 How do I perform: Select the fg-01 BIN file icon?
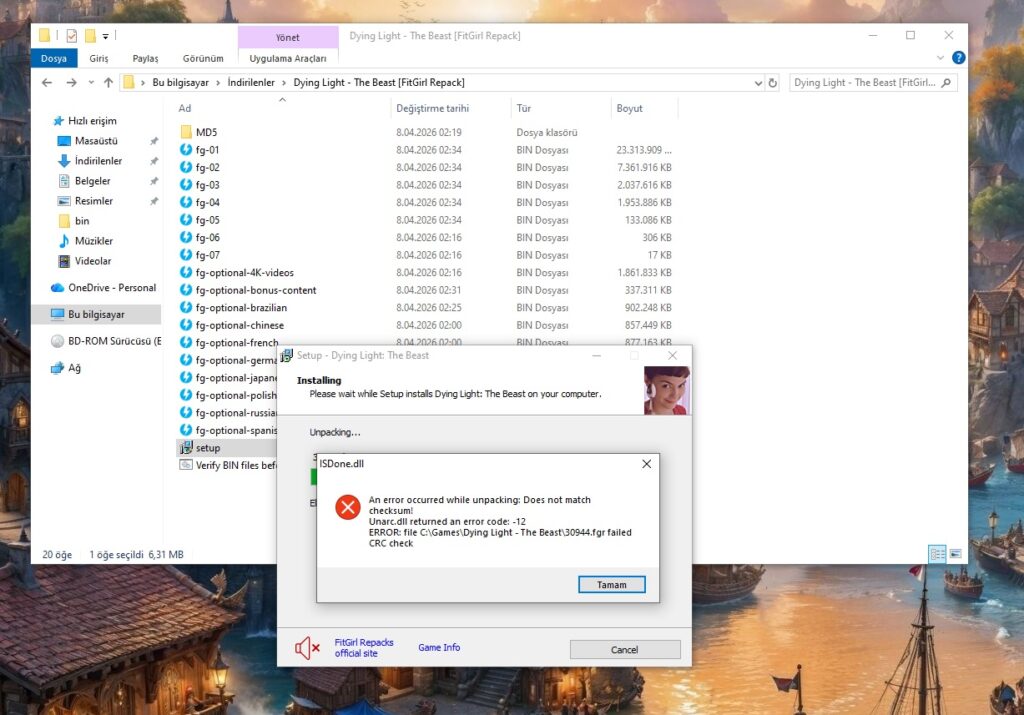(186, 150)
